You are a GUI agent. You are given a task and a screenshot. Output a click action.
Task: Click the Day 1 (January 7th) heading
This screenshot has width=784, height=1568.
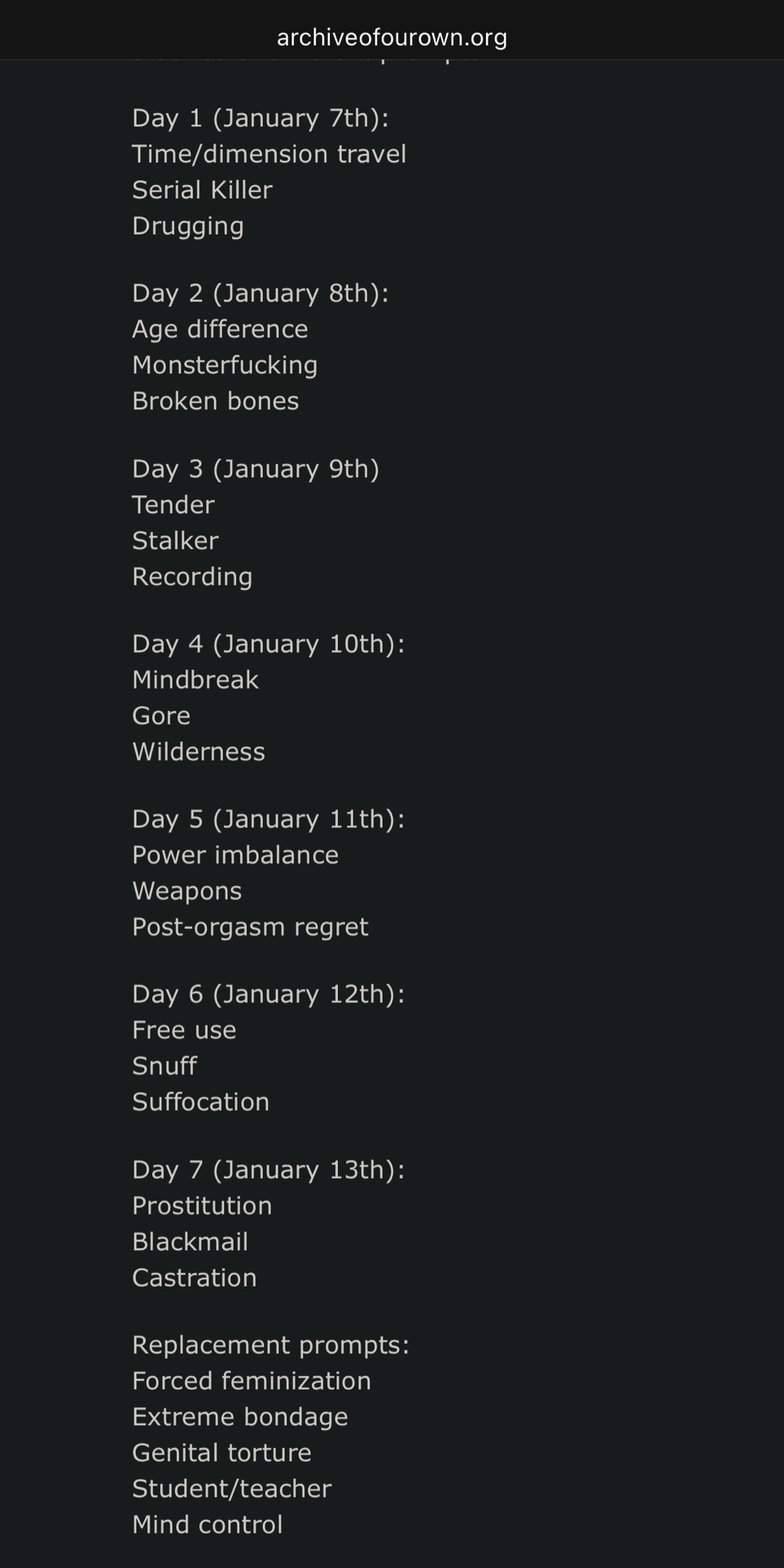[260, 118]
